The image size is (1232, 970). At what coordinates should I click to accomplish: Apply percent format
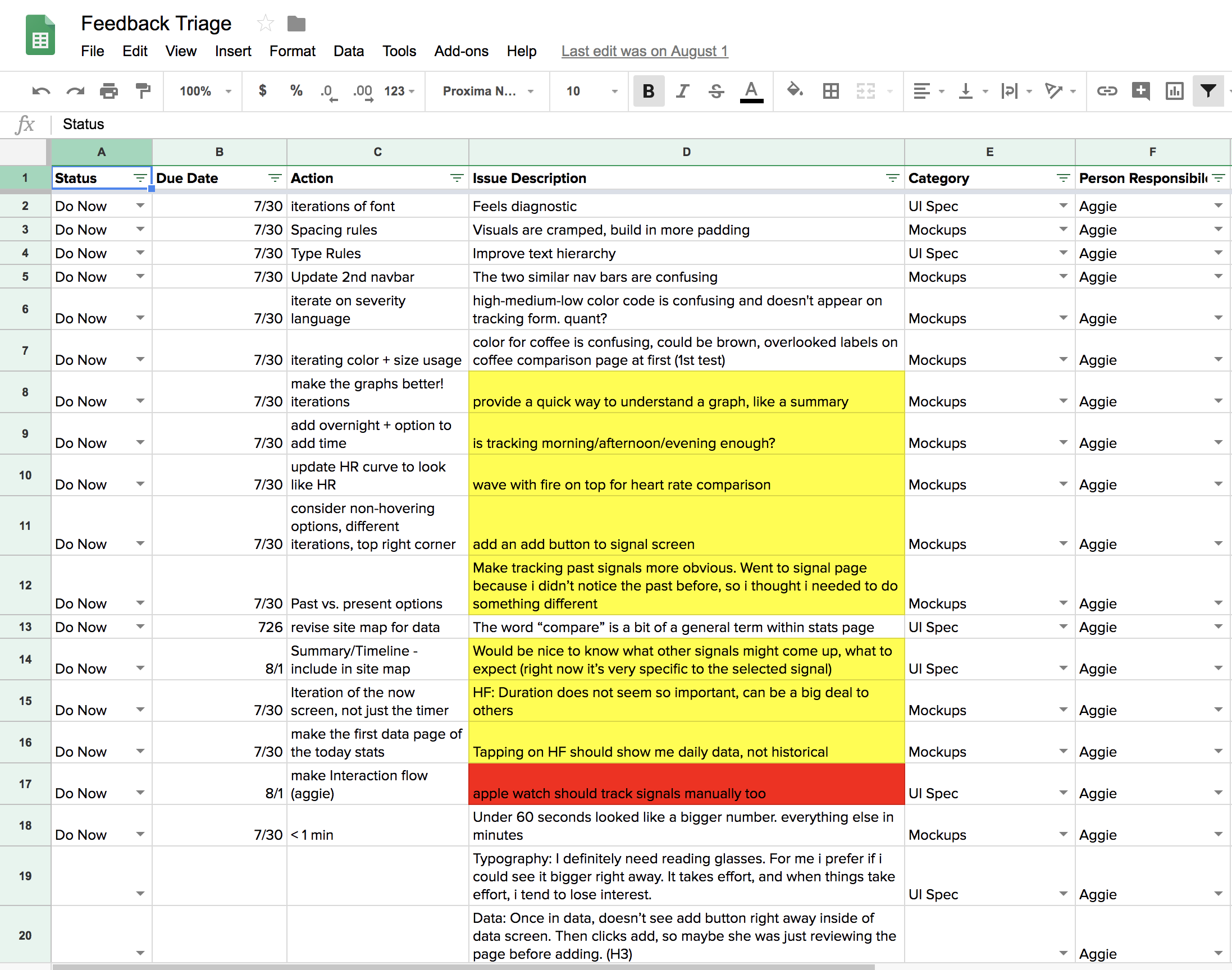(x=296, y=90)
